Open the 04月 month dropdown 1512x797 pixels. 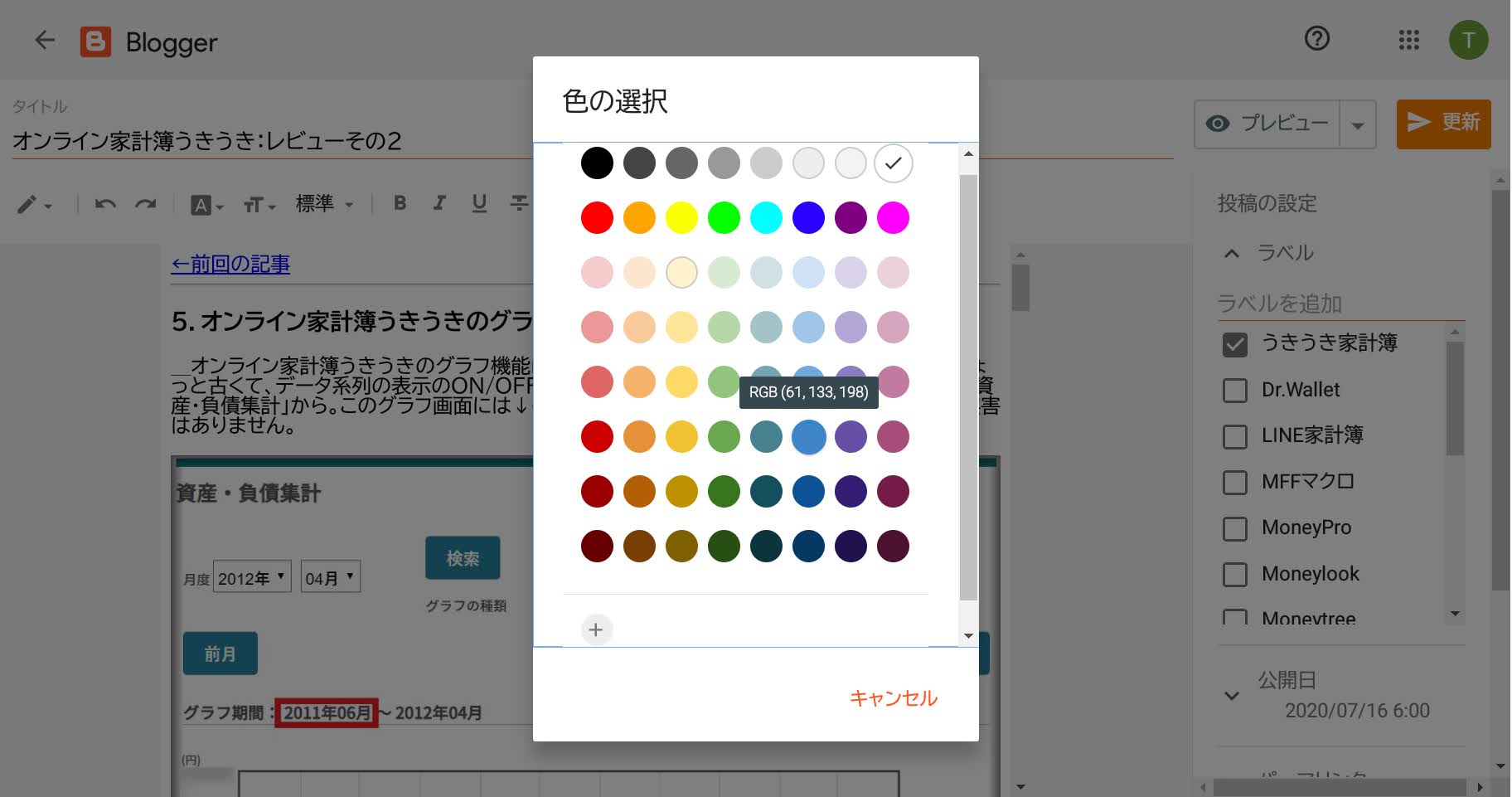pos(330,577)
